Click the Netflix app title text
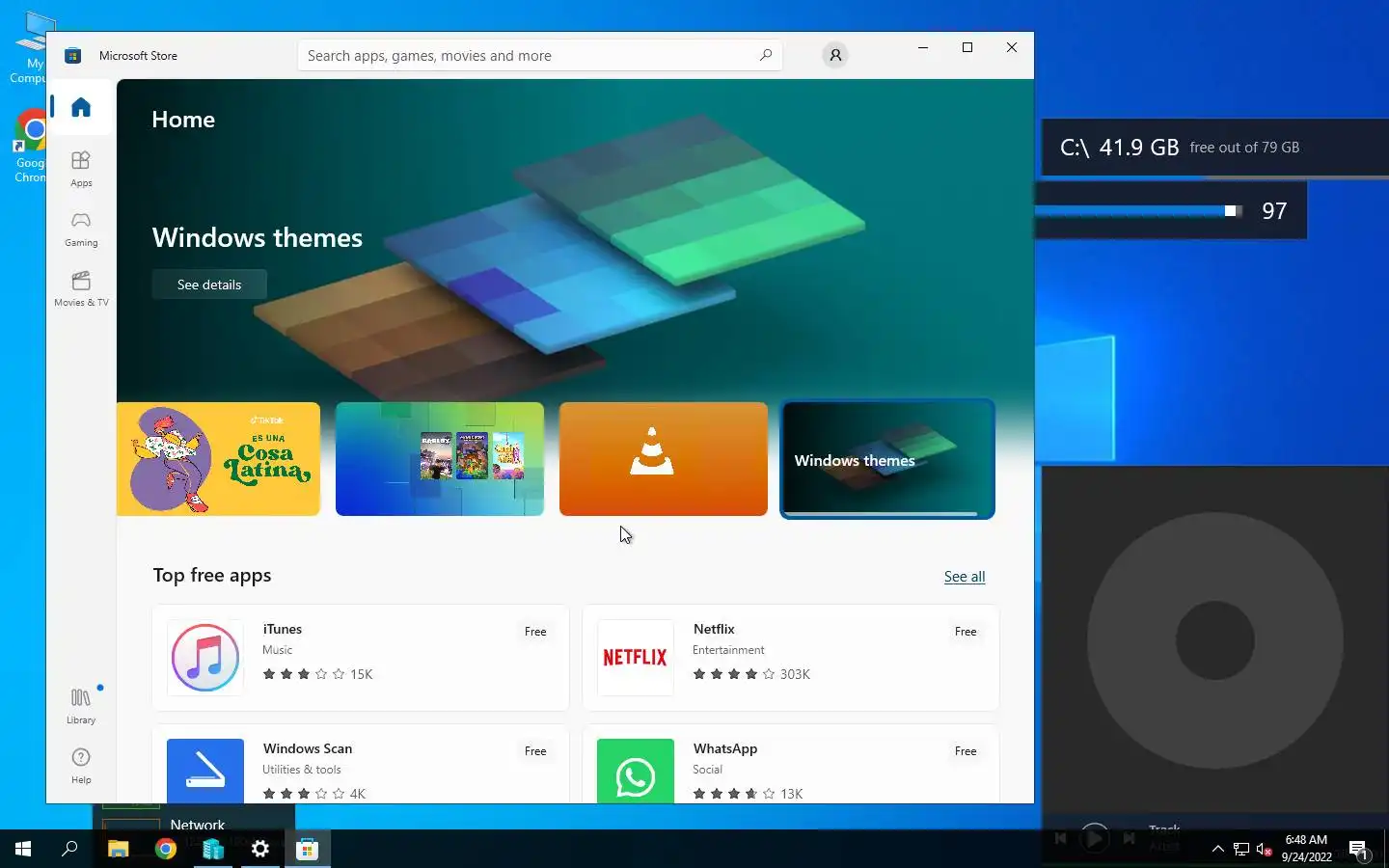 714,629
